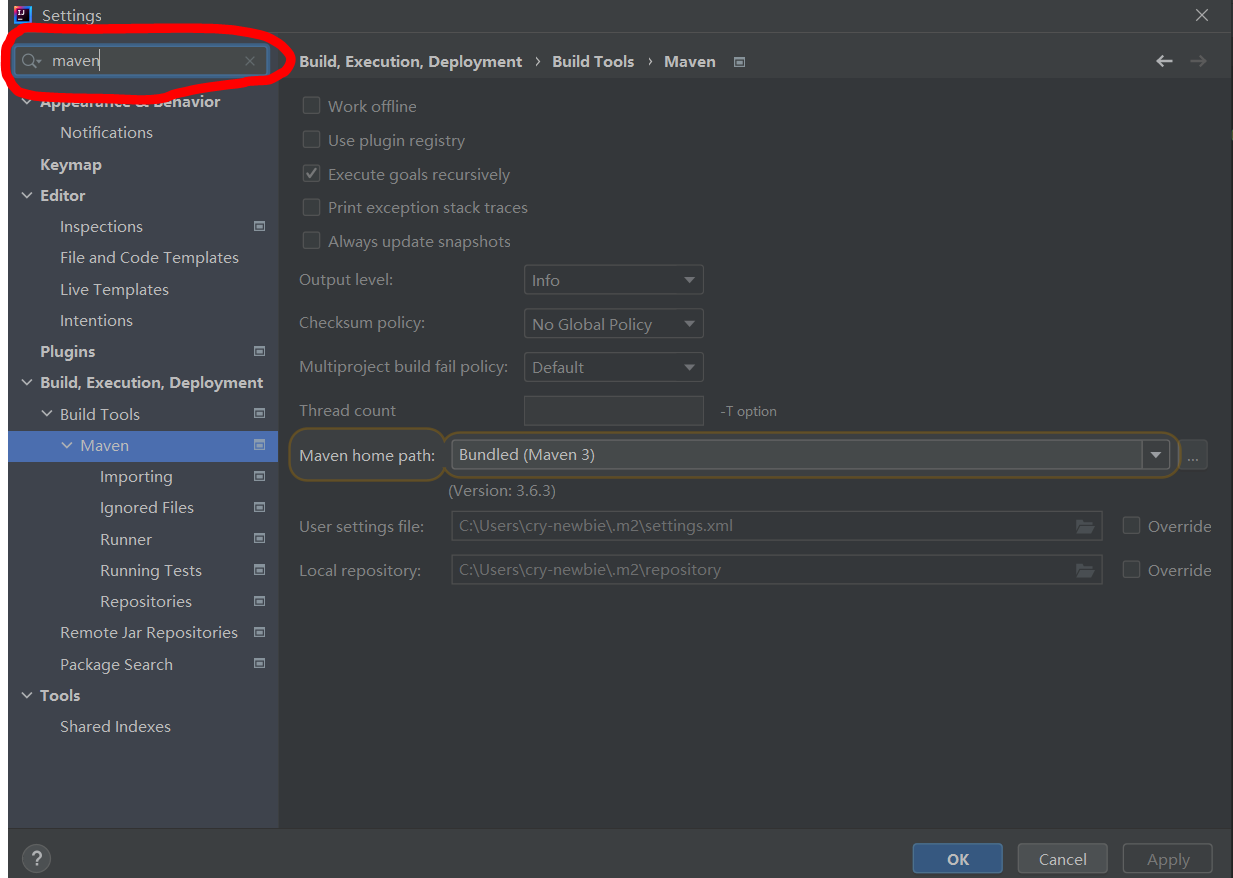This screenshot has width=1233, height=878.
Task: Collapse Appearance & Behavior section
Action: [x=27, y=102]
